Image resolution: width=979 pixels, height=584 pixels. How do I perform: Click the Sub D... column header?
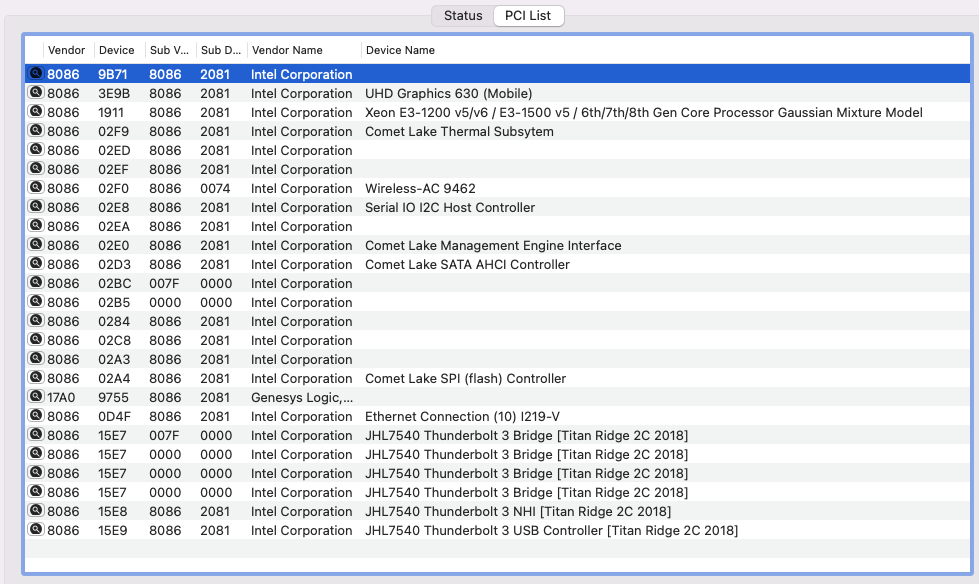tap(220, 50)
